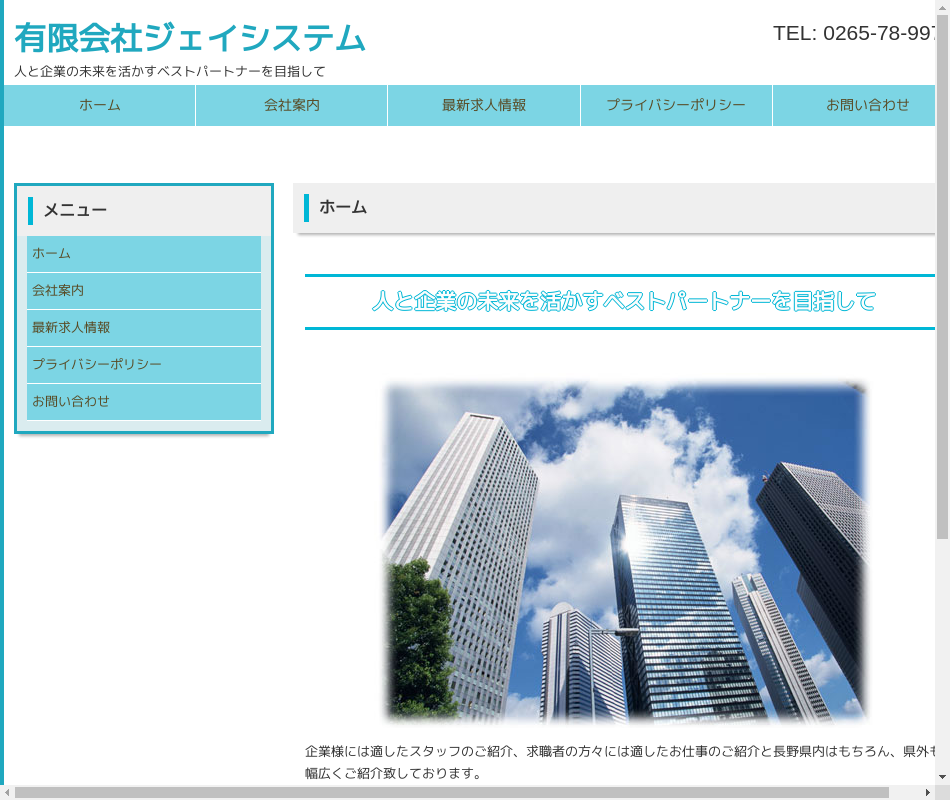Choose お問い合わせ in the top navigation bar
This screenshot has height=800, width=950.
pyautogui.click(x=866, y=105)
